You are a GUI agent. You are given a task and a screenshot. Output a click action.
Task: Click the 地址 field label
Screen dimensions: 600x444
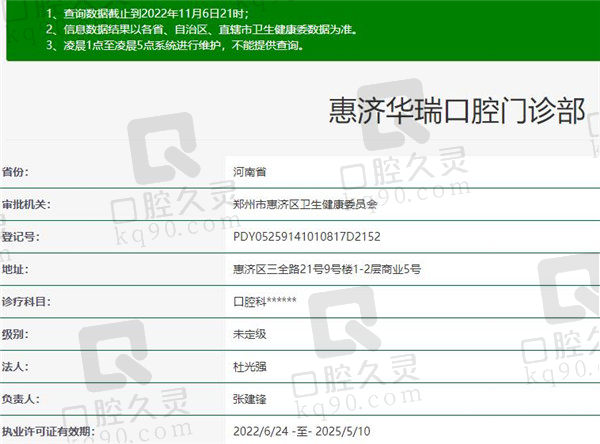point(15,269)
